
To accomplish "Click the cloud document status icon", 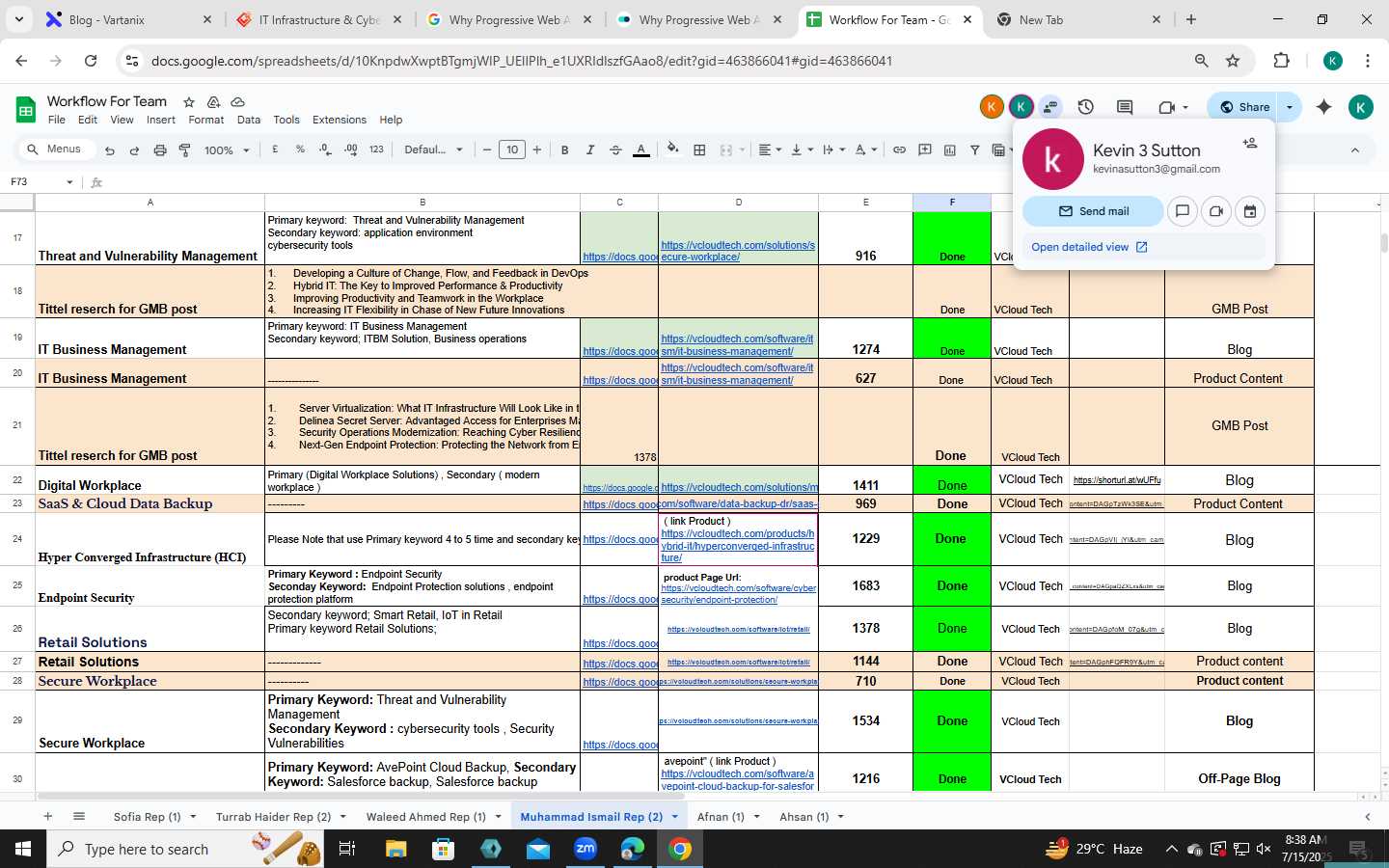I will [x=237, y=101].
